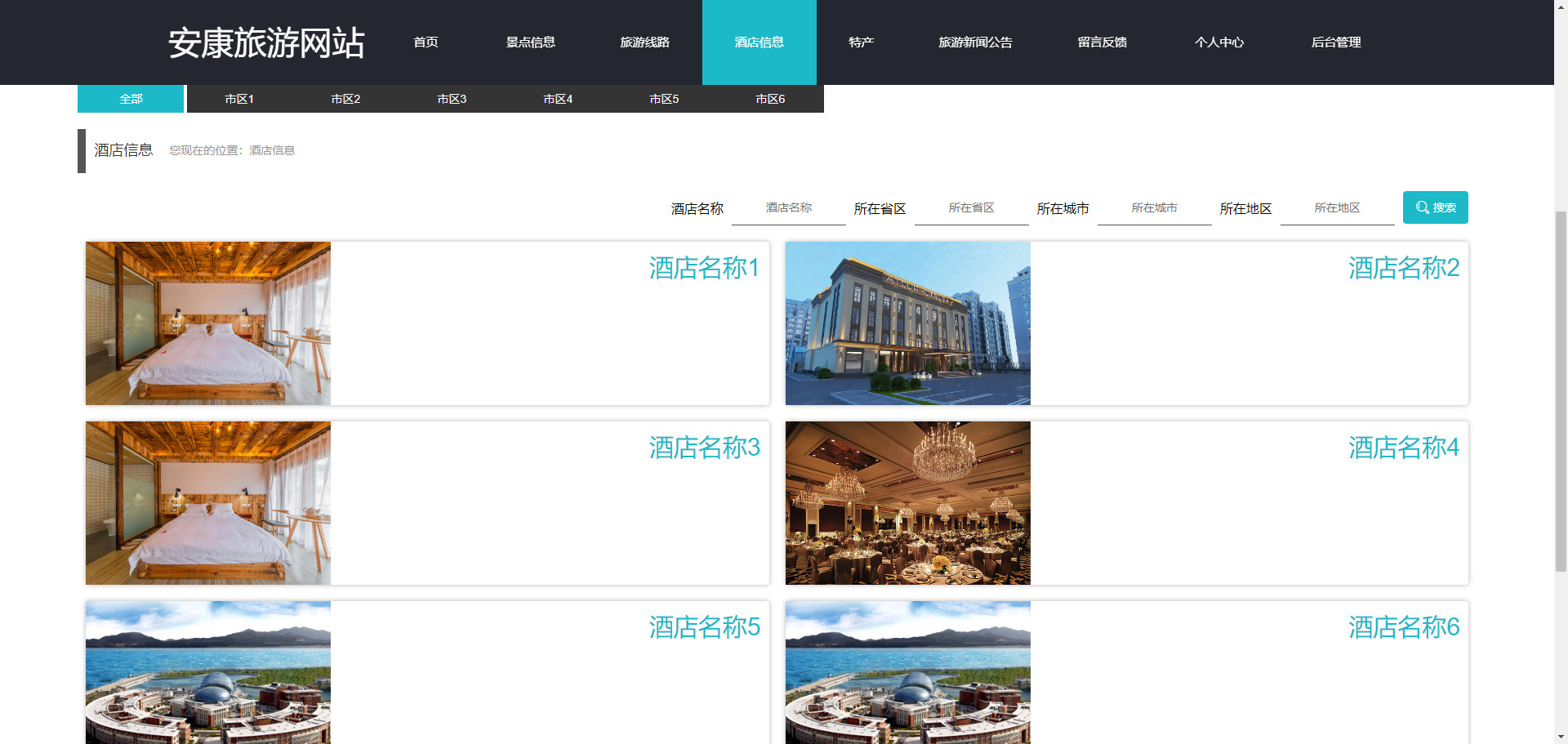Click the magnifier icon in search button
Viewport: 1568px width, 744px height.
point(1423,207)
